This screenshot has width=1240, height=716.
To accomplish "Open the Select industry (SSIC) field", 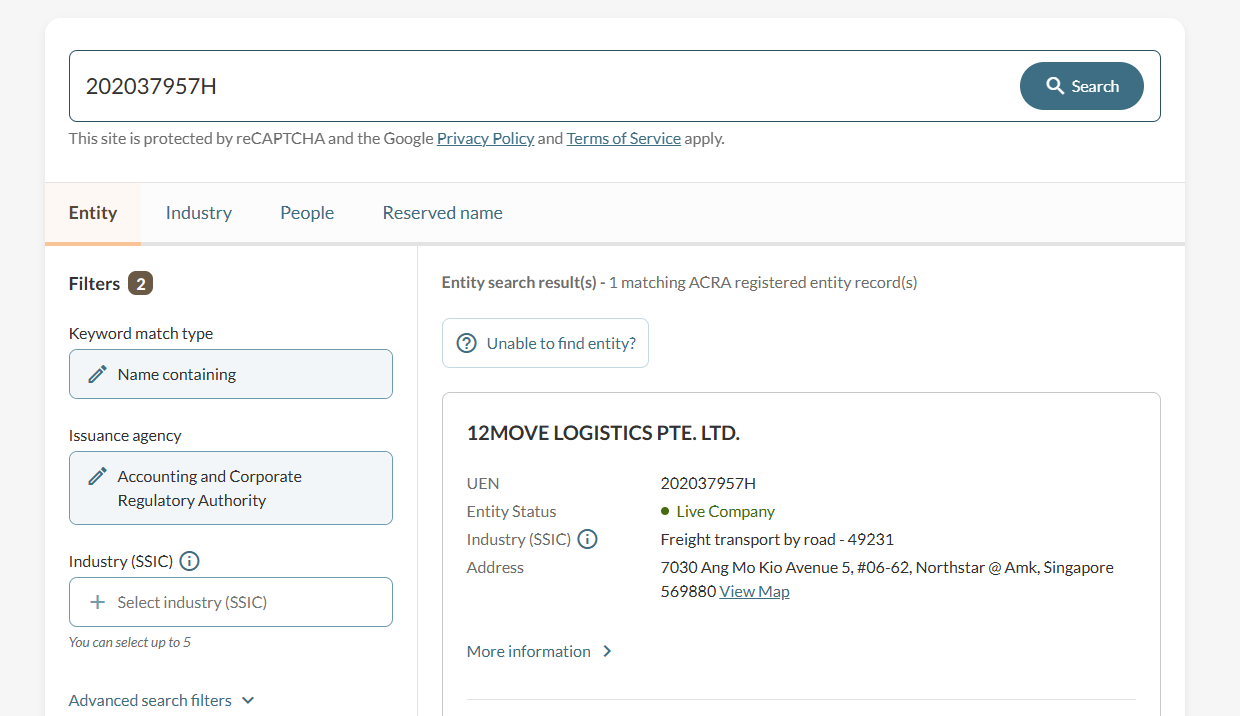I will click(x=231, y=602).
